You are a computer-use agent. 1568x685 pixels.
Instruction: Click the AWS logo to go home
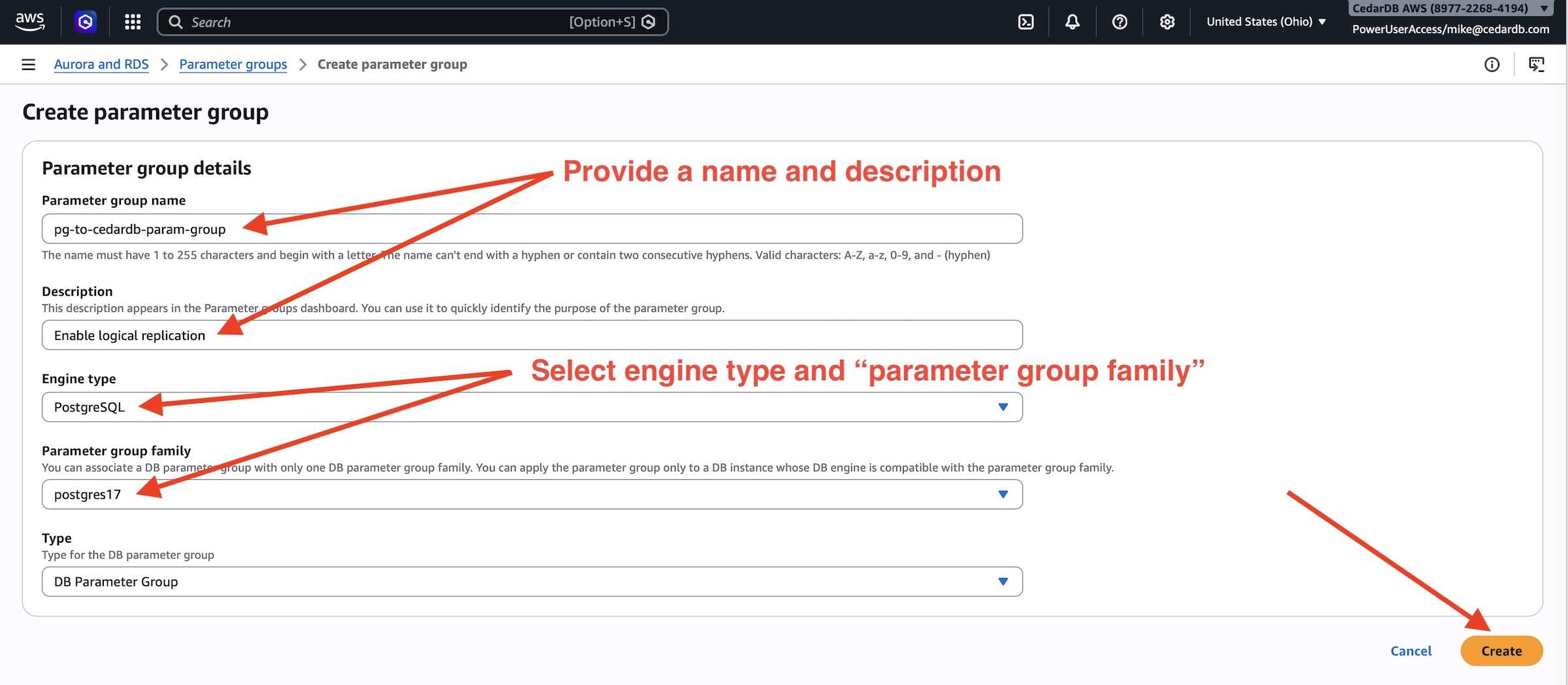click(29, 22)
